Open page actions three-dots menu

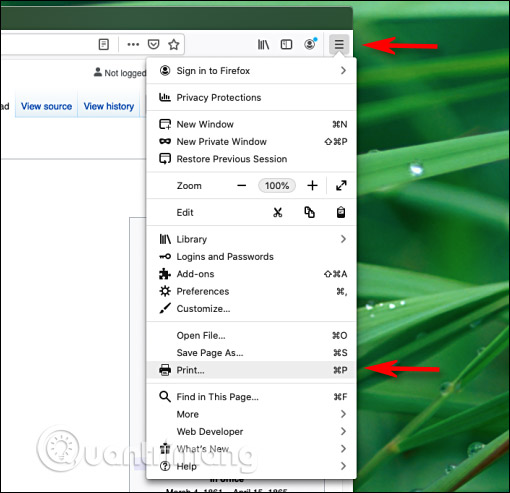(x=133, y=44)
